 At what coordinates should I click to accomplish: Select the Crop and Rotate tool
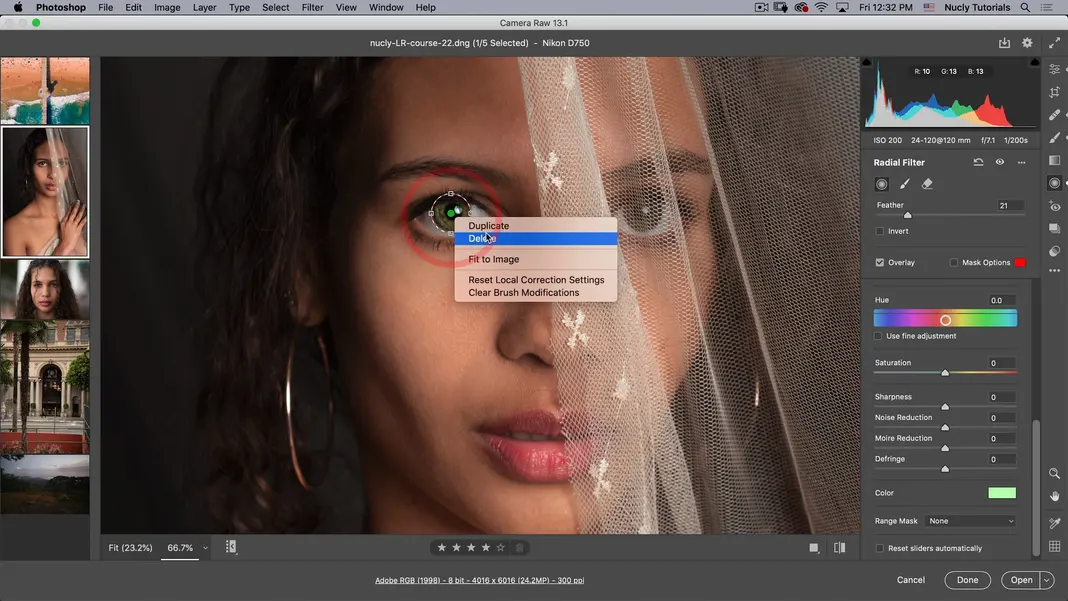tap(1054, 92)
